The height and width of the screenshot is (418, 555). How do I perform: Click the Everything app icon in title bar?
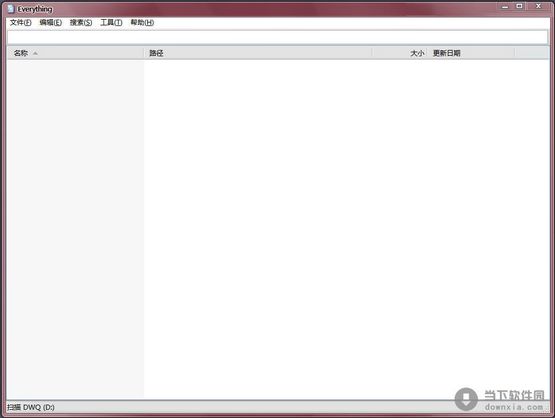[11, 9]
